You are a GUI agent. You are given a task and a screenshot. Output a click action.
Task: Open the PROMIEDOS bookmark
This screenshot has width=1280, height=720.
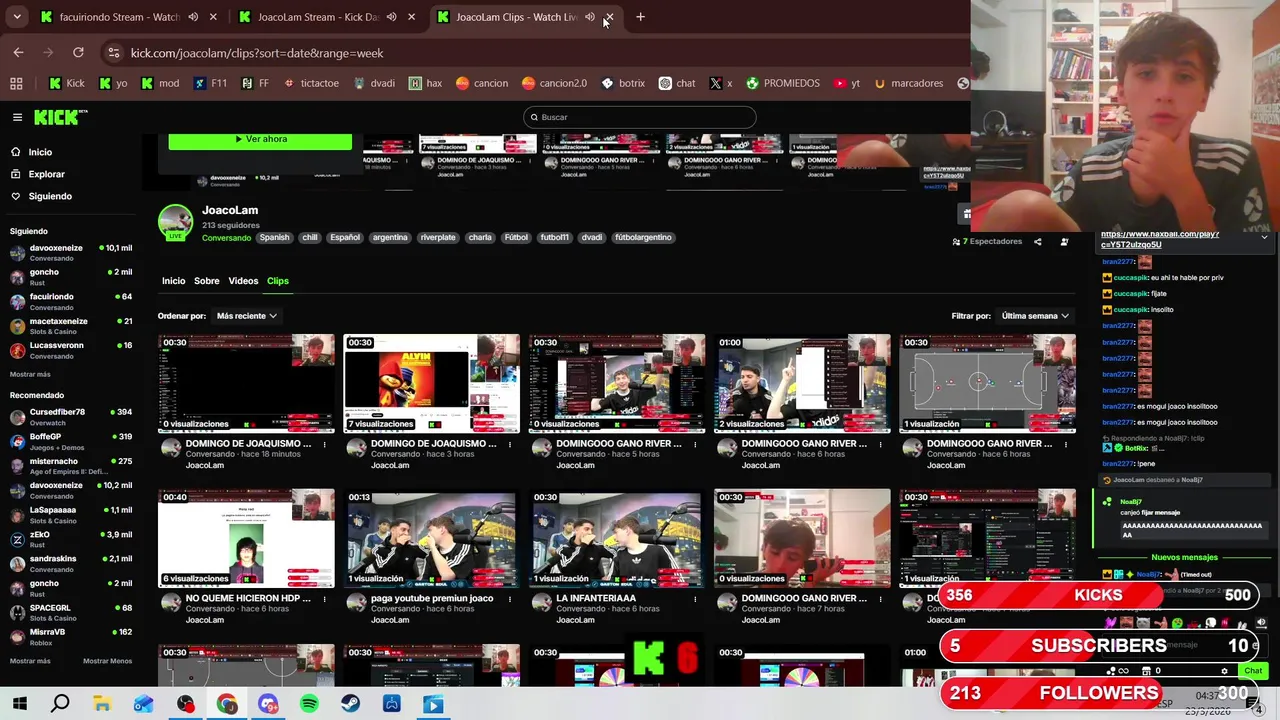(783, 83)
